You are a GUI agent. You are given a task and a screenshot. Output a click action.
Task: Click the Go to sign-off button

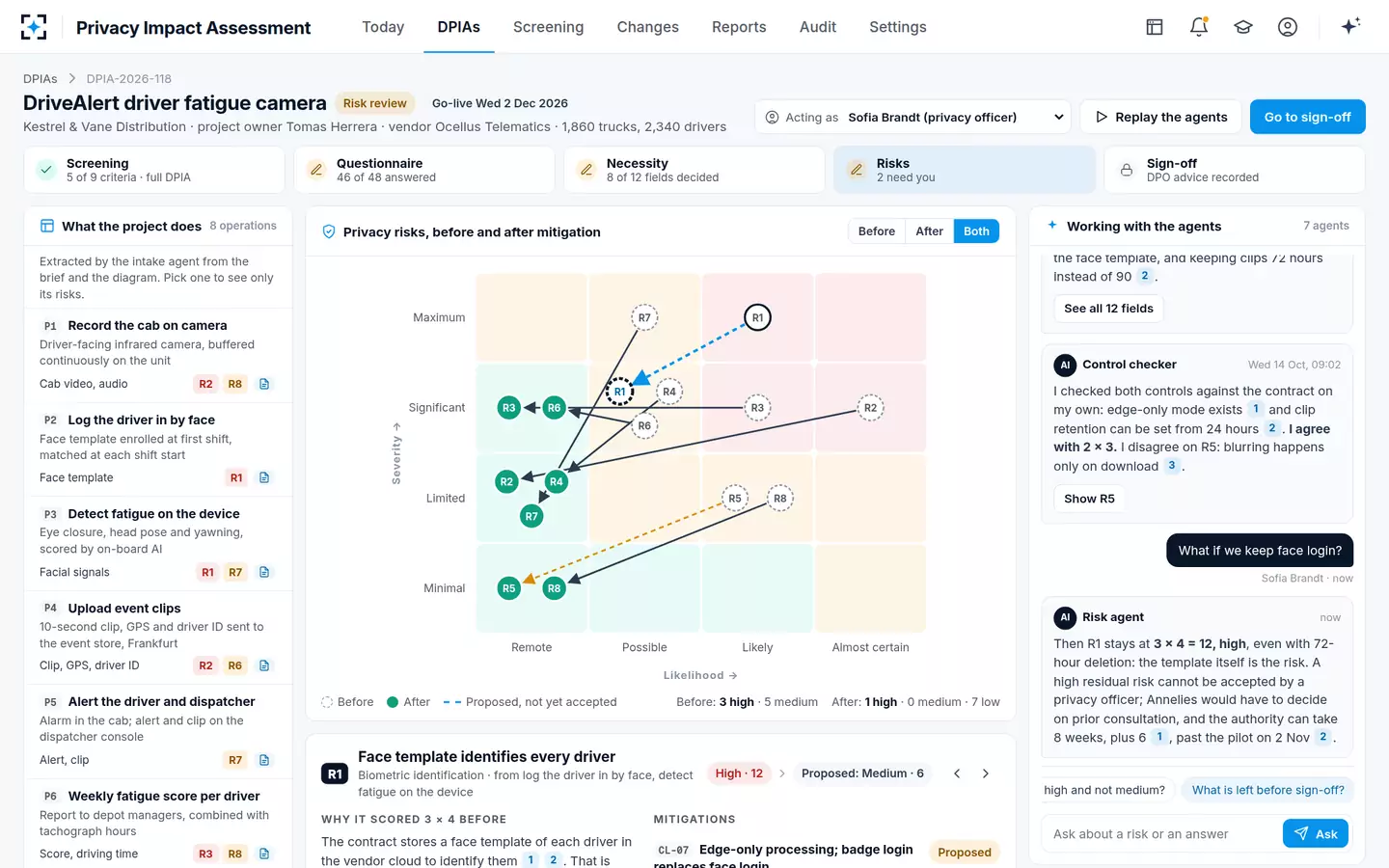point(1307,118)
